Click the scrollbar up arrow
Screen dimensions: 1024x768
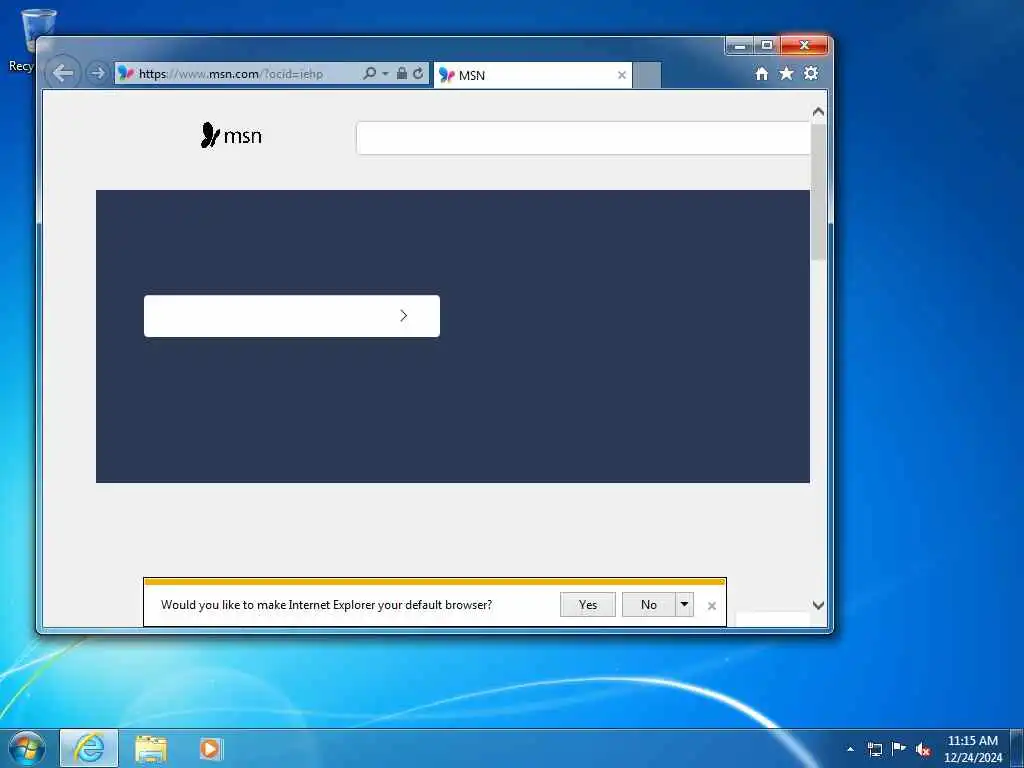point(818,112)
